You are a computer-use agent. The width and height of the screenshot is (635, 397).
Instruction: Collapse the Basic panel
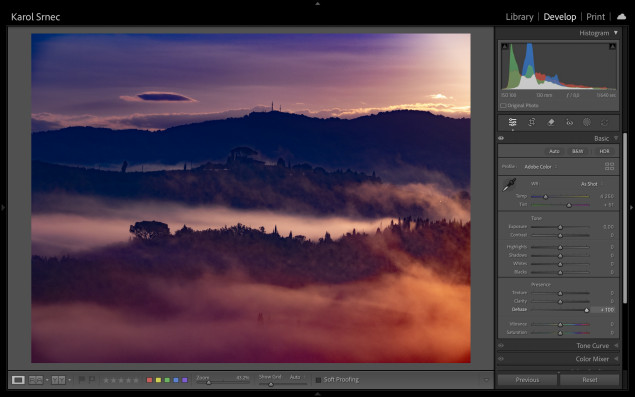point(616,138)
